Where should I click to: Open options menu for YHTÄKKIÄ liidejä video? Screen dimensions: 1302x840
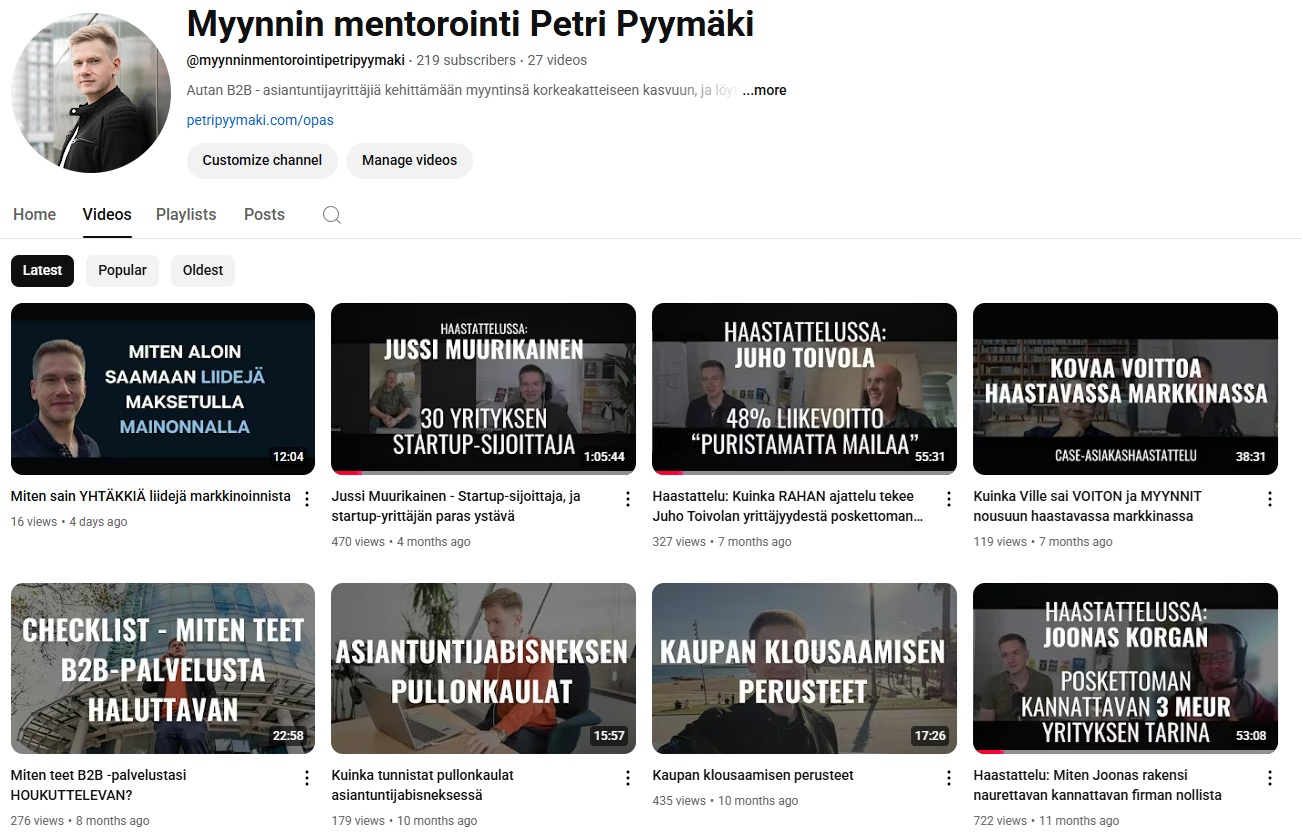click(307, 499)
